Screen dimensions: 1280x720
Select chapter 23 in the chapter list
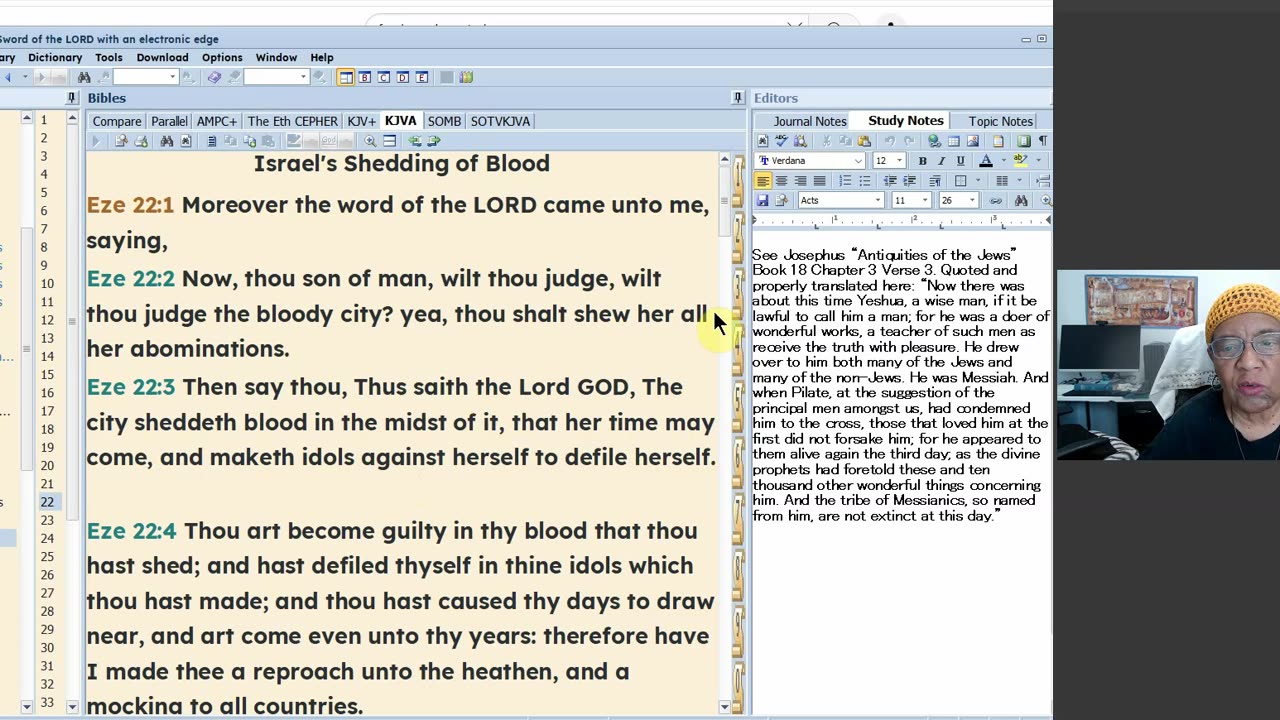pyautogui.click(x=47, y=520)
